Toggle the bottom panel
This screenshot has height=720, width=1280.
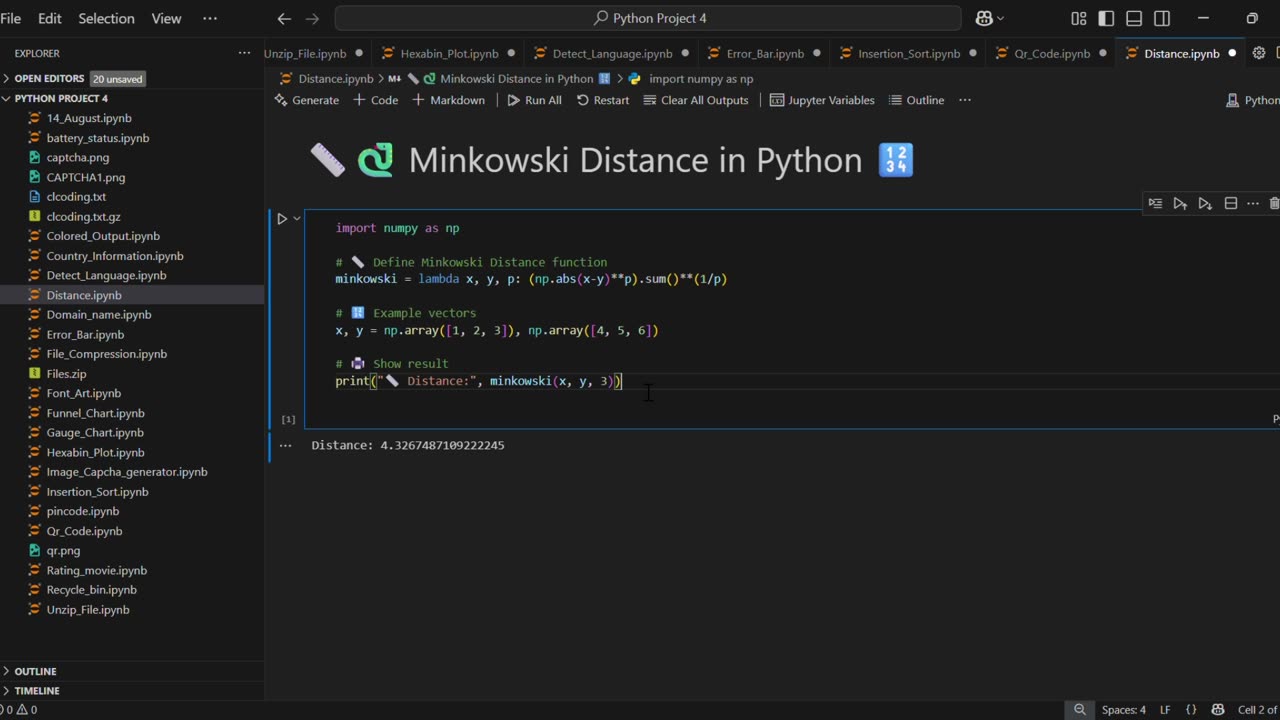[1134, 18]
